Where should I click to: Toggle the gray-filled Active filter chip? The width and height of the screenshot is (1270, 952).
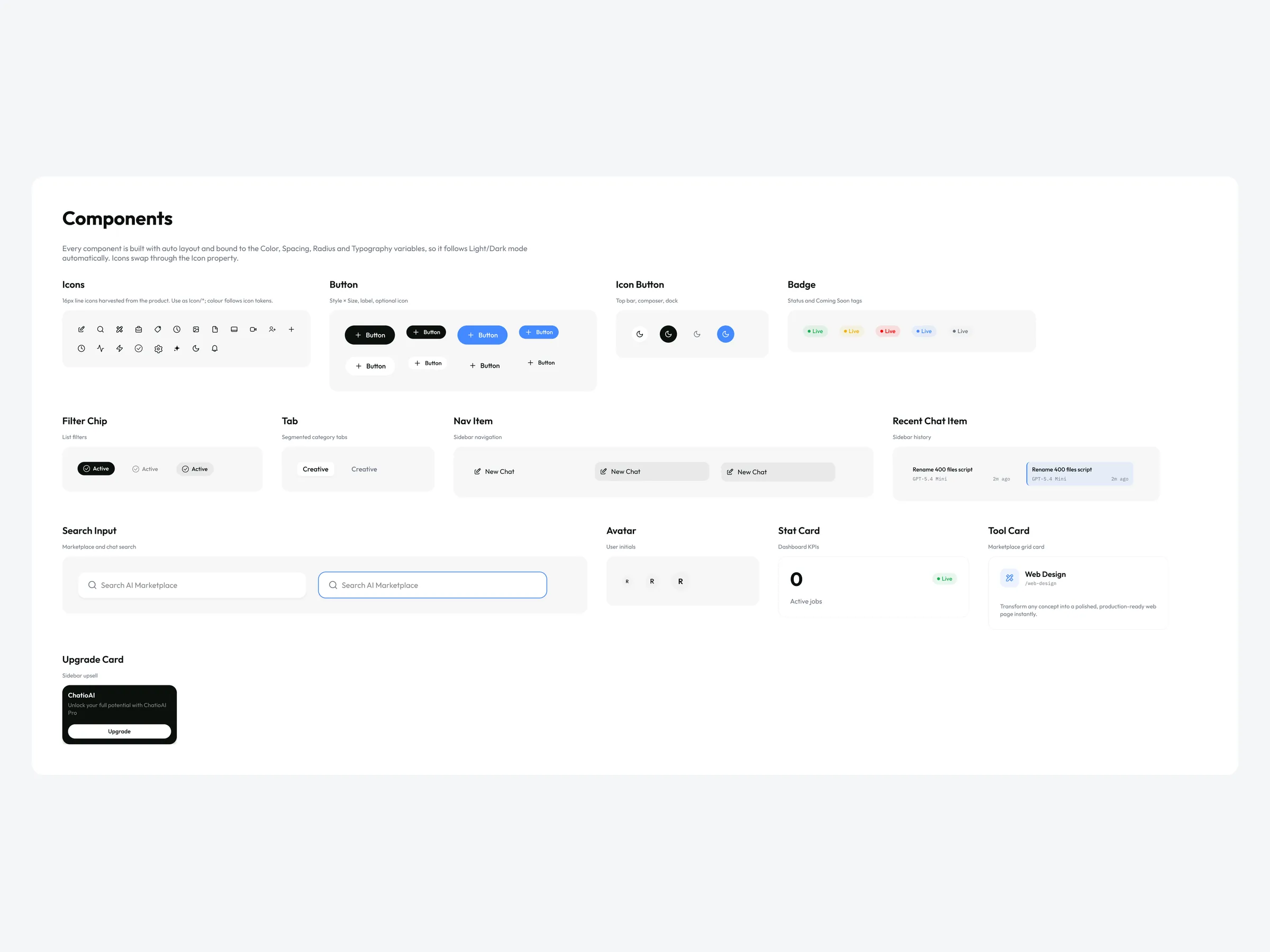click(x=195, y=469)
